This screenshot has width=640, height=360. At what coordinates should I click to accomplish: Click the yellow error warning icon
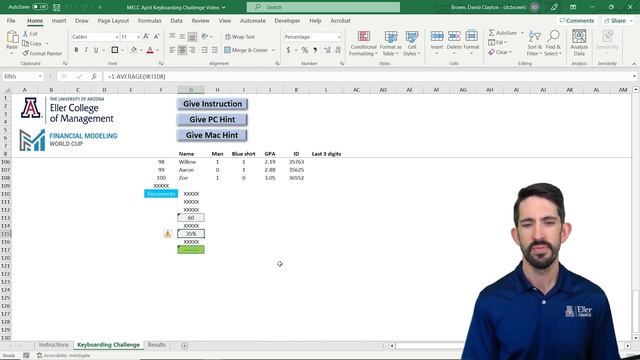[x=168, y=234]
